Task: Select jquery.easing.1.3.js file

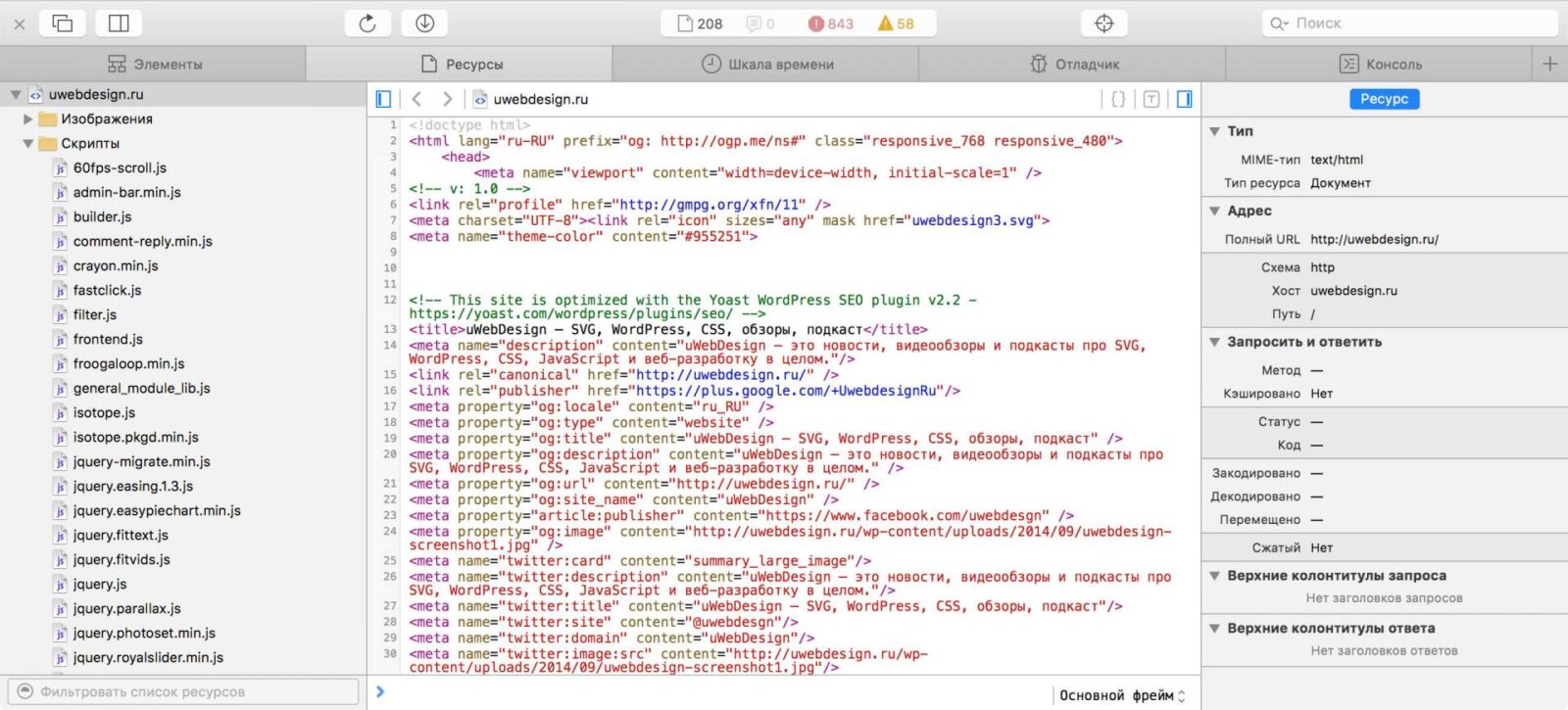Action: click(132, 487)
